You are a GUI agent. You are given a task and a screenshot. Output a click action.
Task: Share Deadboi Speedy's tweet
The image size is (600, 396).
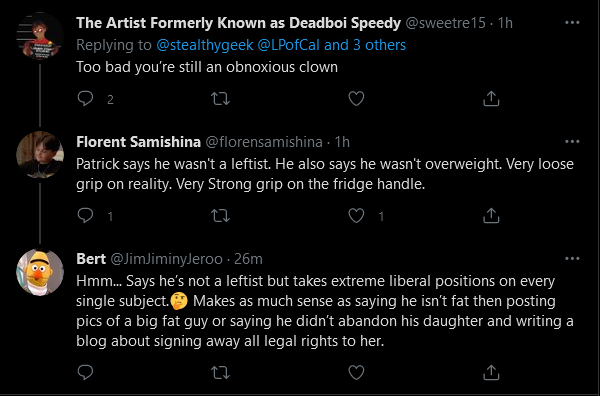[x=491, y=99]
